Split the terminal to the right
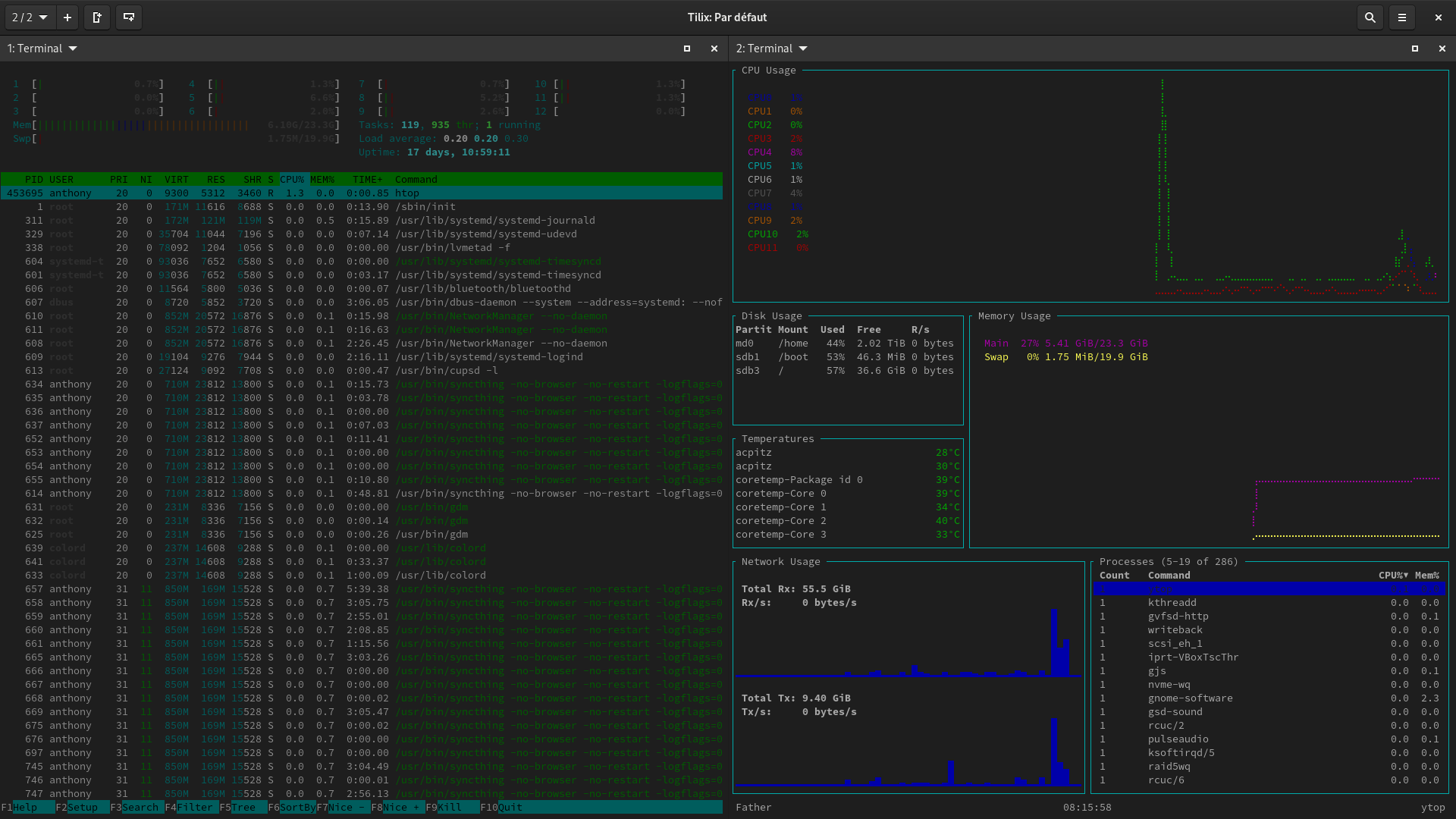 pyautogui.click(x=97, y=17)
